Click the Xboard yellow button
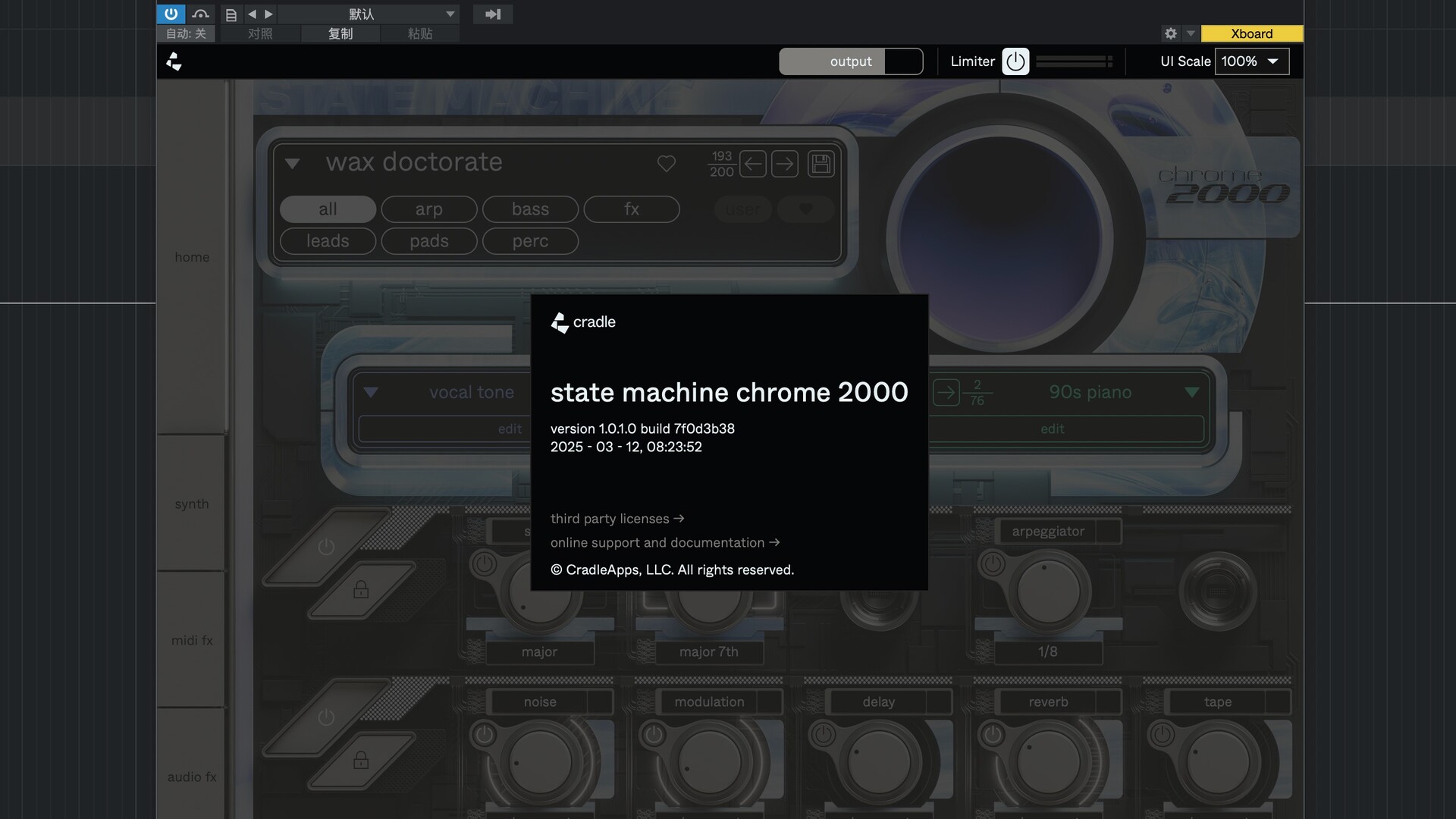The width and height of the screenshot is (1456, 819). pos(1252,33)
